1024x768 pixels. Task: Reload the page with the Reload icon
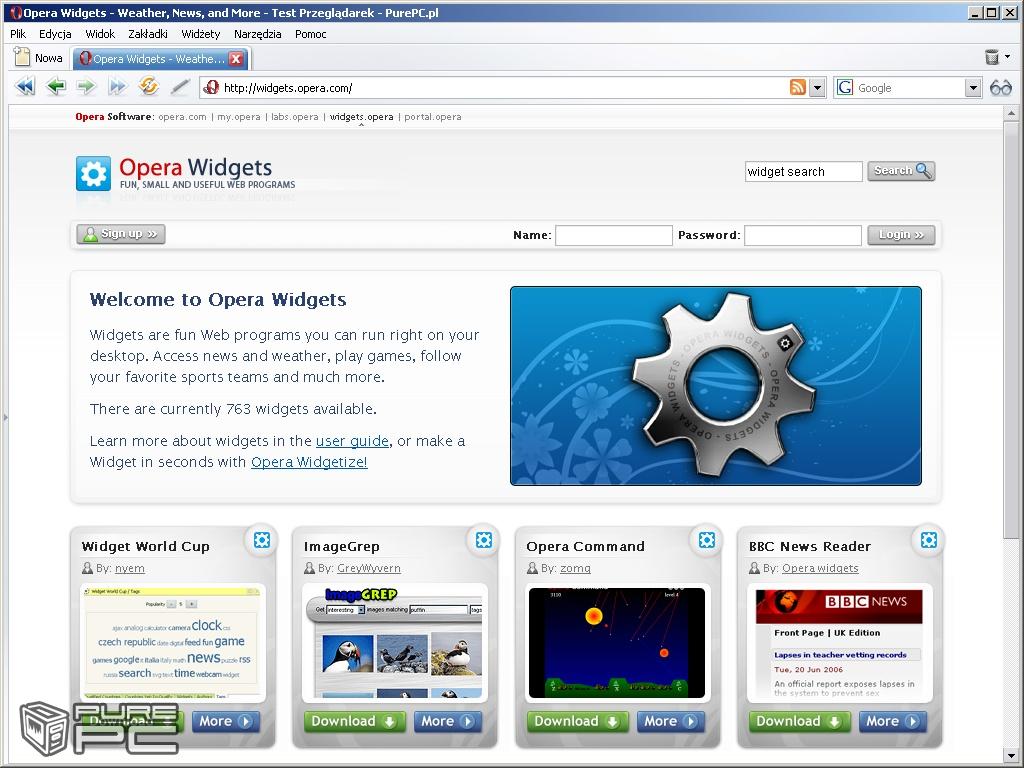[x=149, y=86]
